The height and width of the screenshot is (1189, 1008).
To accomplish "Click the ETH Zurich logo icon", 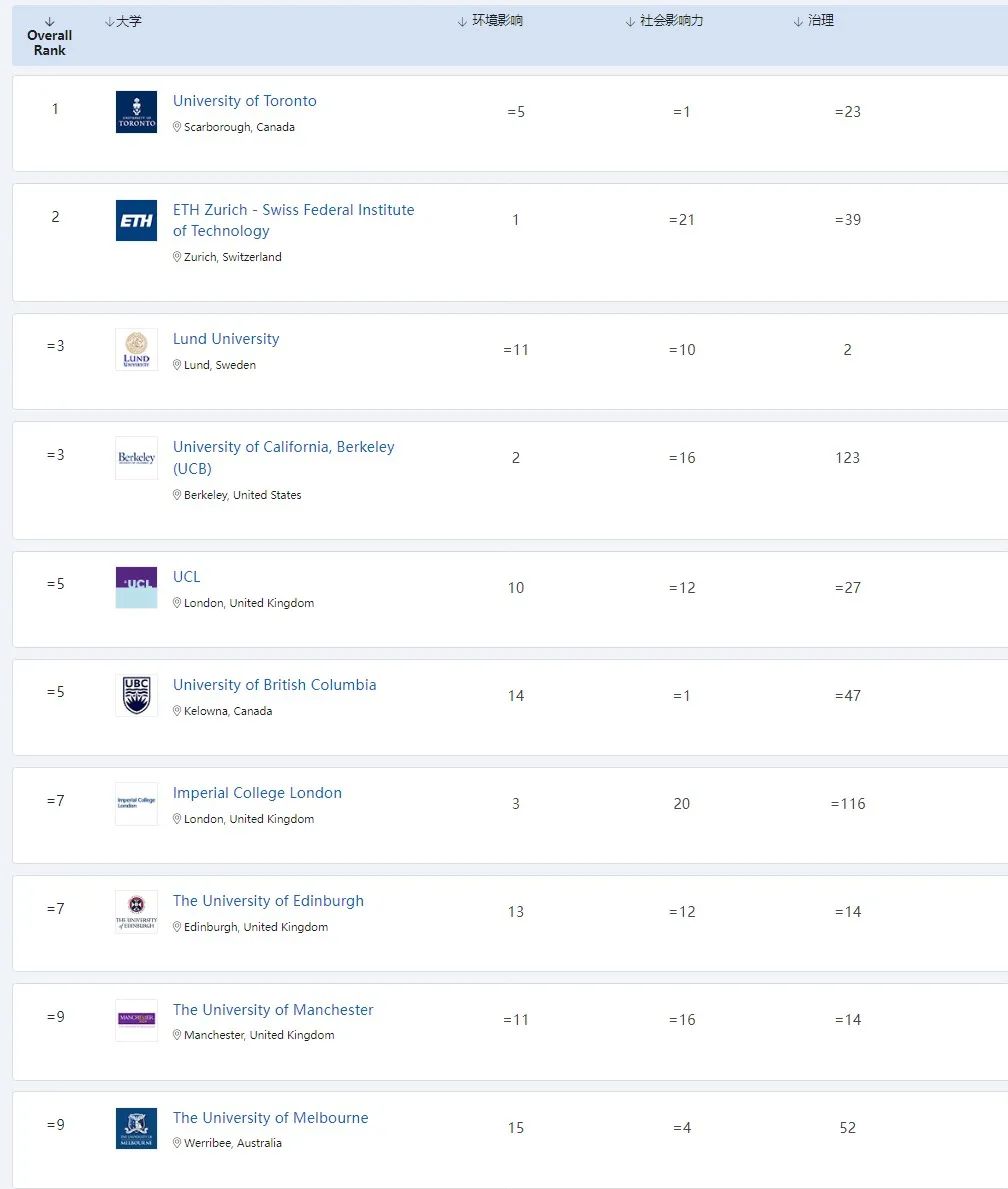I will tap(136, 221).
